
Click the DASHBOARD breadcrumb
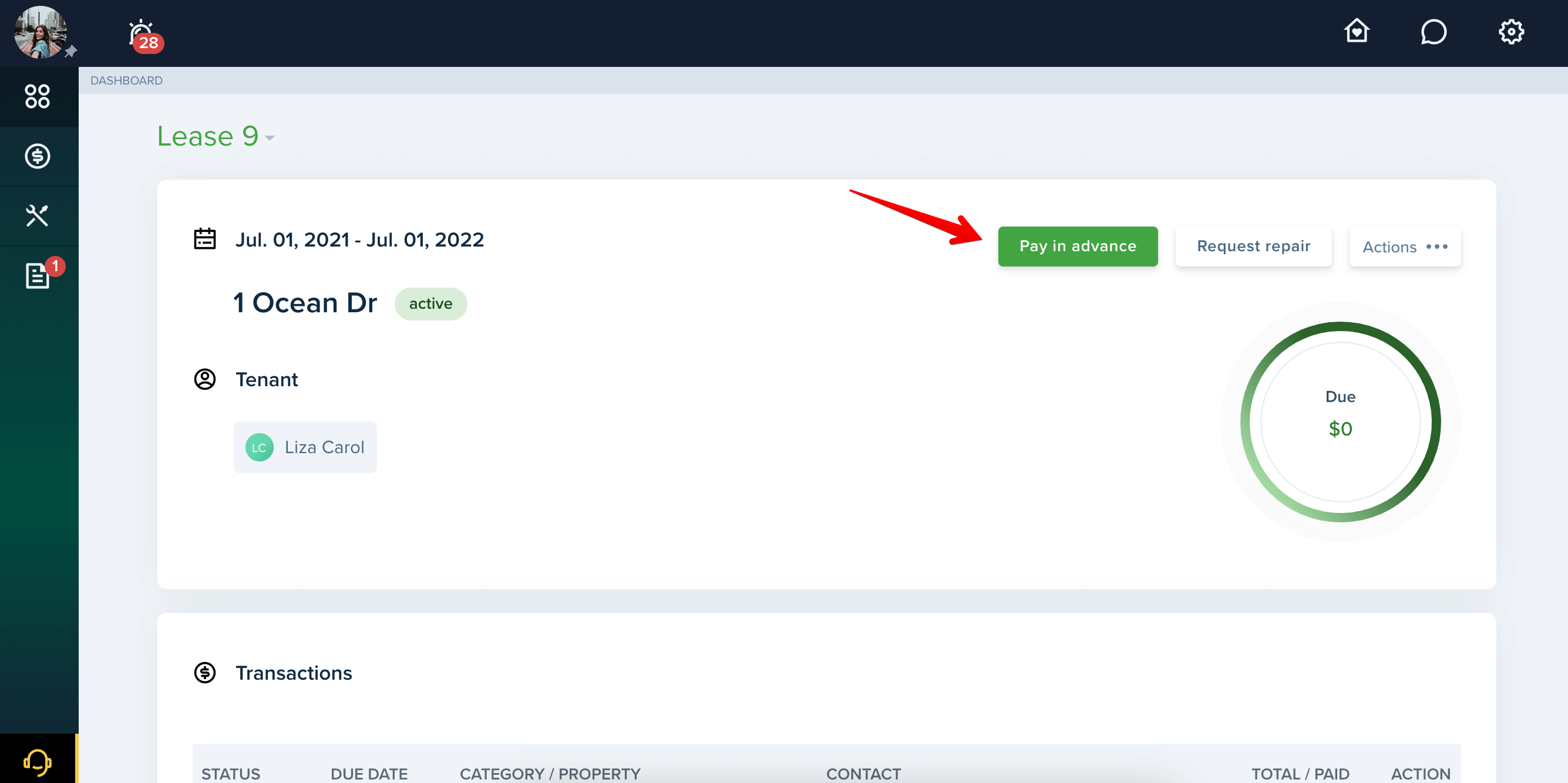(126, 80)
